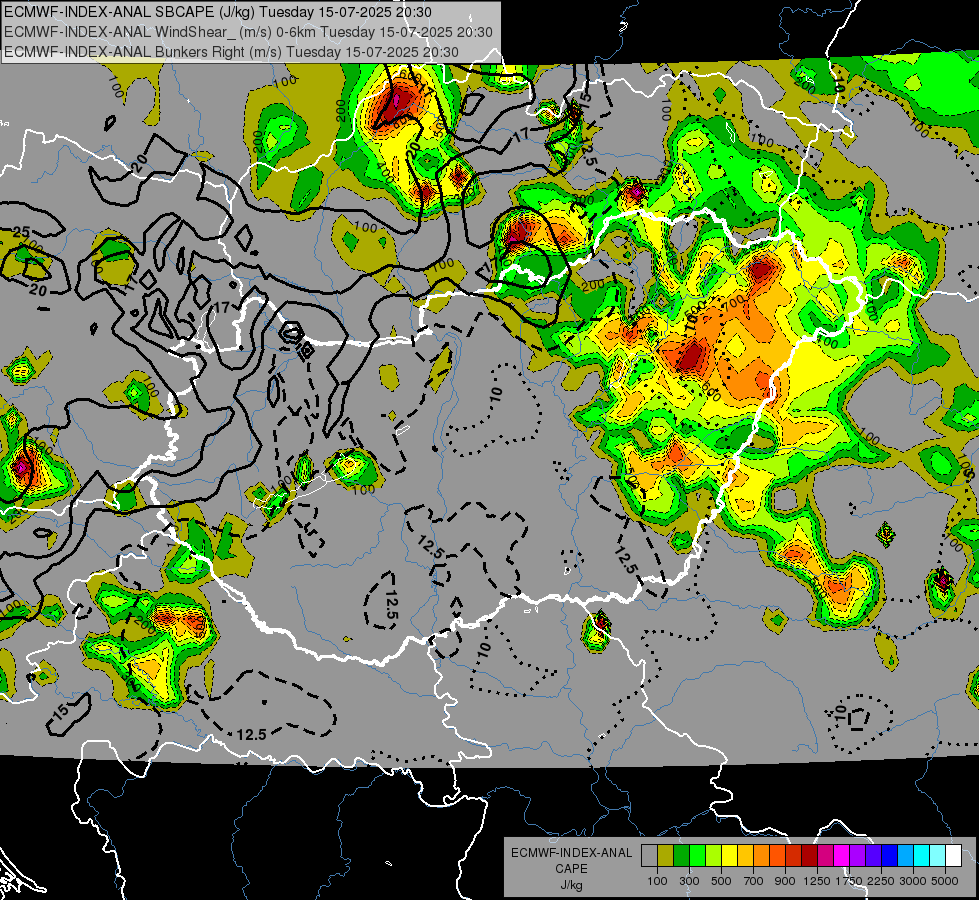The height and width of the screenshot is (900, 979).
Task: Click the gray legend swatch below 100
Action: point(649,856)
